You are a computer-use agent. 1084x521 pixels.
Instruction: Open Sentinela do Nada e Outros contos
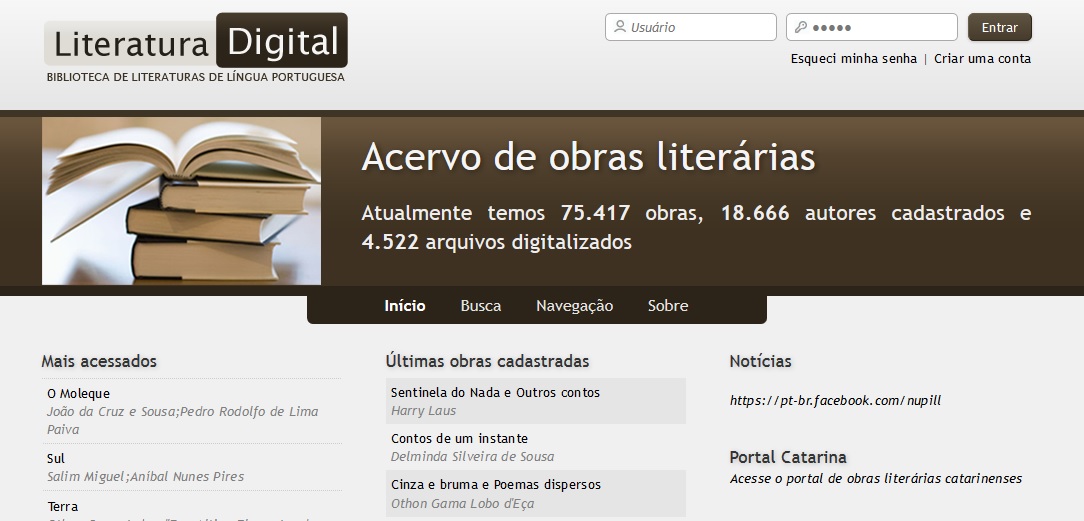pos(495,392)
